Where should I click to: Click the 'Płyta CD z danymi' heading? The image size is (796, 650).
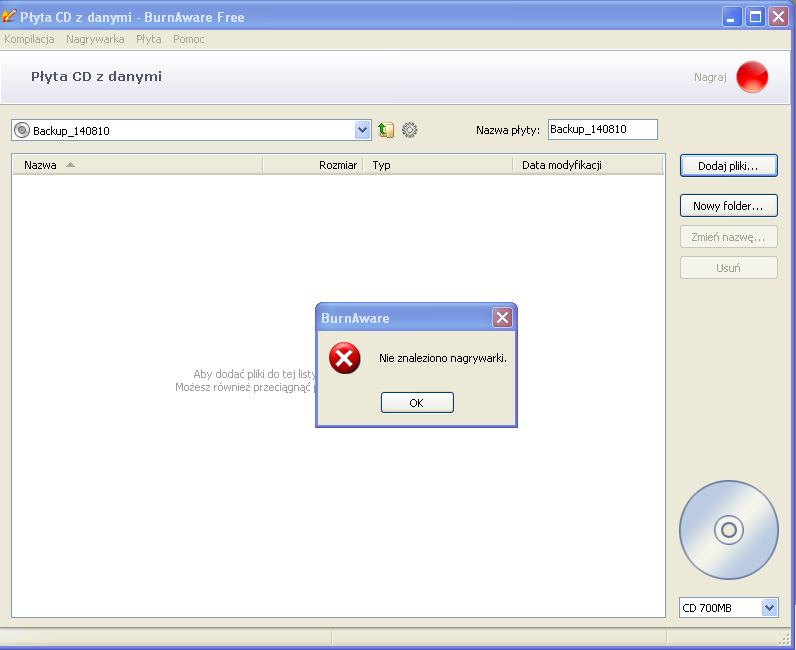pyautogui.click(x=96, y=77)
